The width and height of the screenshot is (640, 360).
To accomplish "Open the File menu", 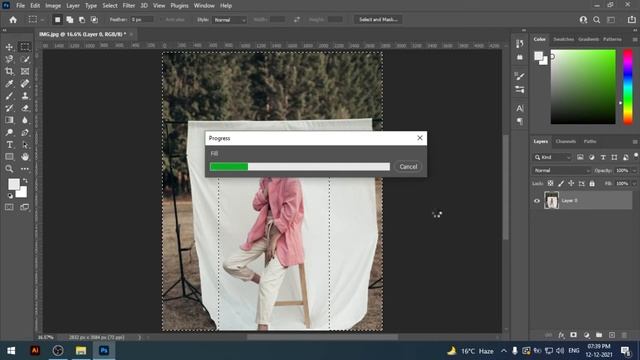I will point(20,6).
